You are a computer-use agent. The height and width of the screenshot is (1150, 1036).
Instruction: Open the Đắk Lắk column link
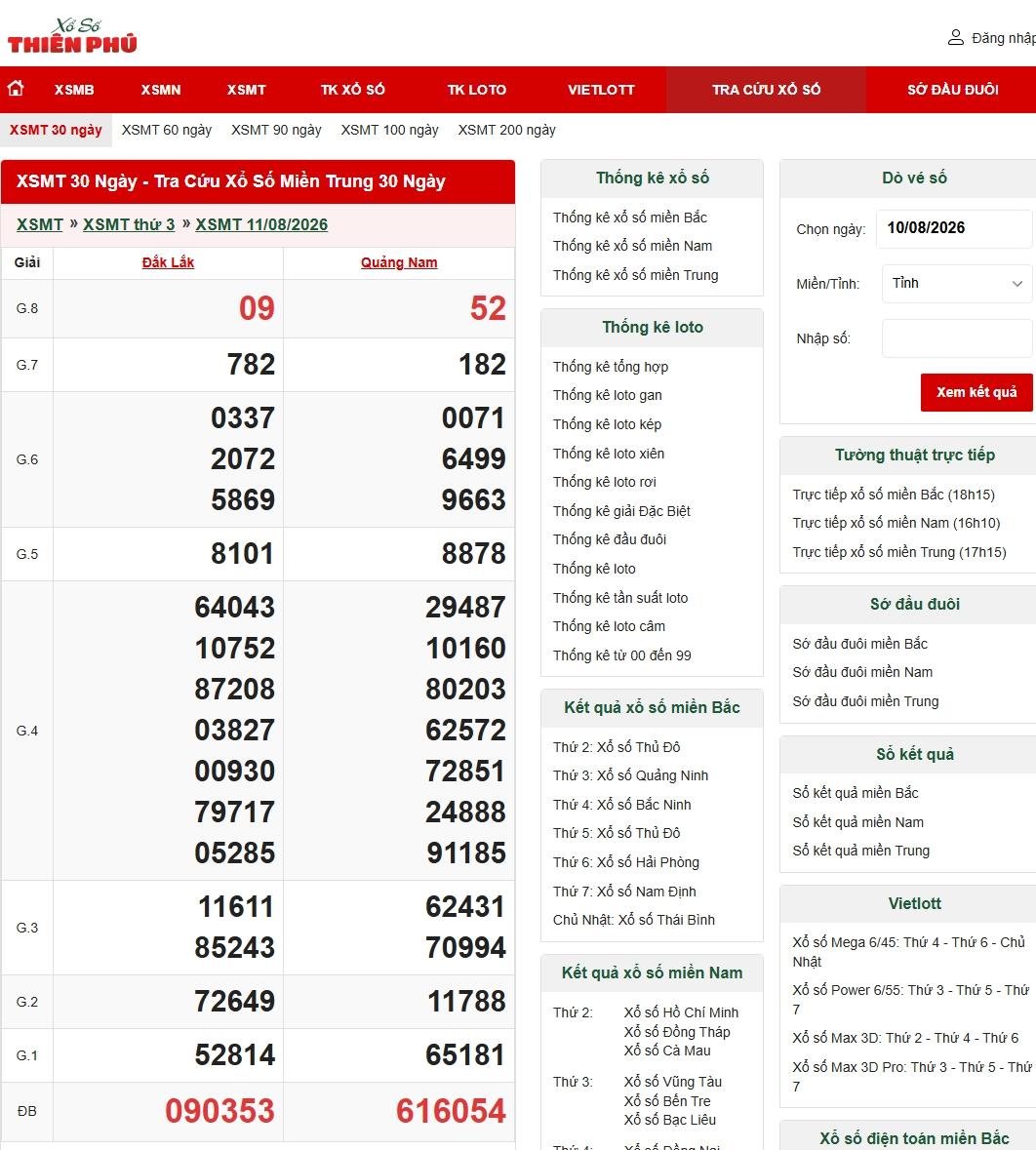(168, 262)
